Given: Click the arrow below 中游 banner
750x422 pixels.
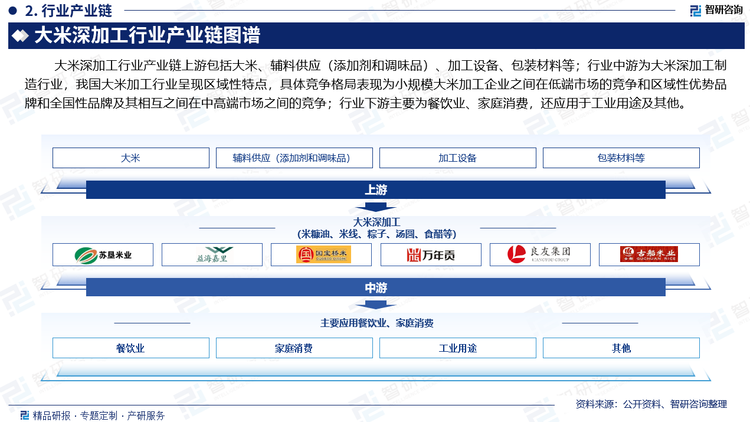Looking at the screenshot, I should click(375, 305).
